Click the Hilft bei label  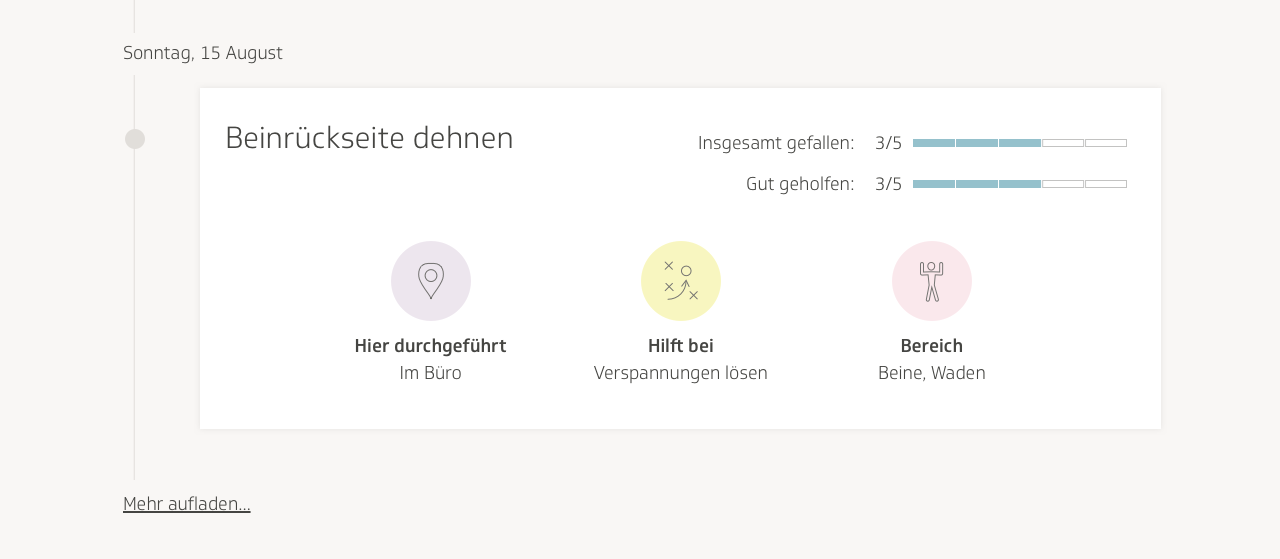click(681, 346)
